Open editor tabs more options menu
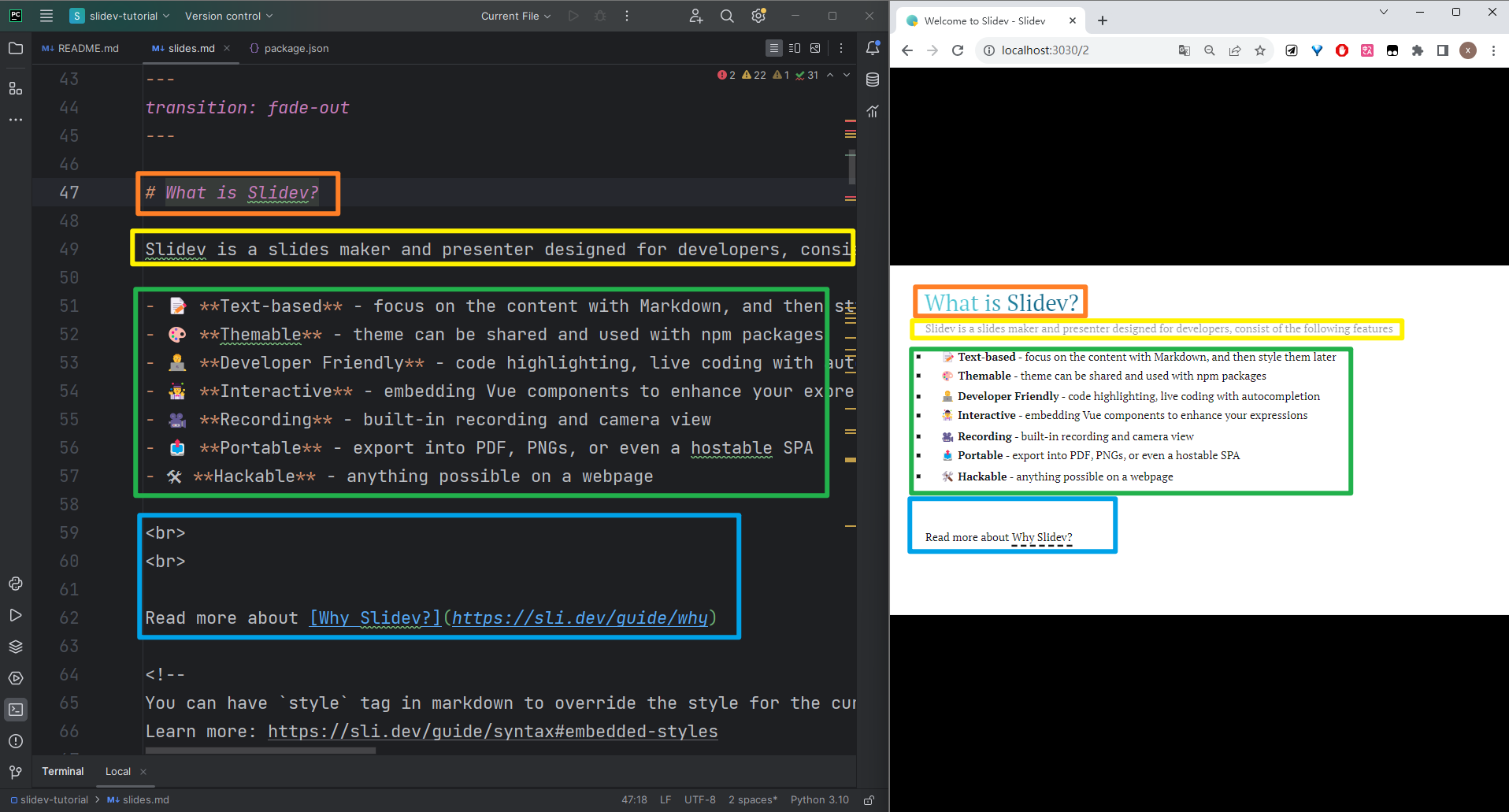 click(x=841, y=49)
